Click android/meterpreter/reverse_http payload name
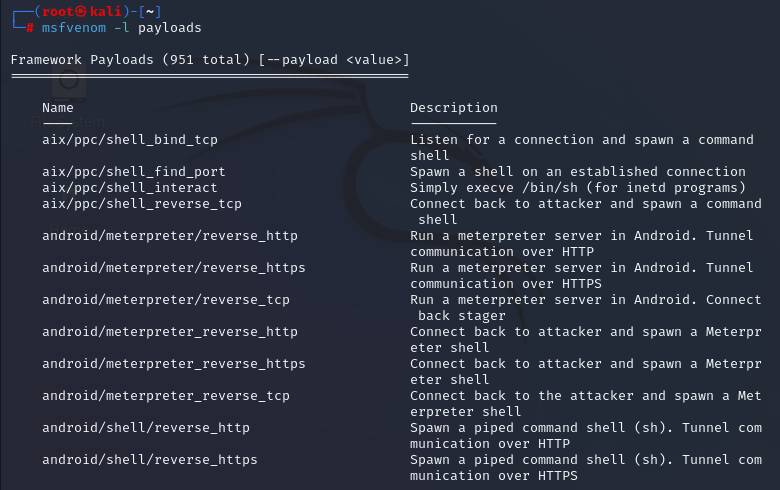This screenshot has height=490, width=780. [170, 236]
